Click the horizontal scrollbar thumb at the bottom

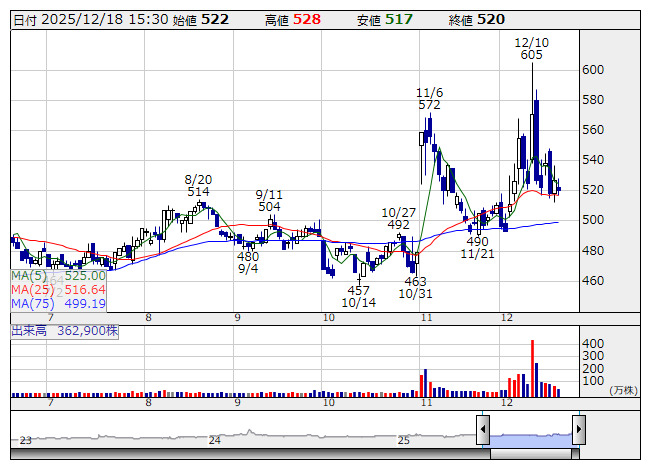point(531,454)
